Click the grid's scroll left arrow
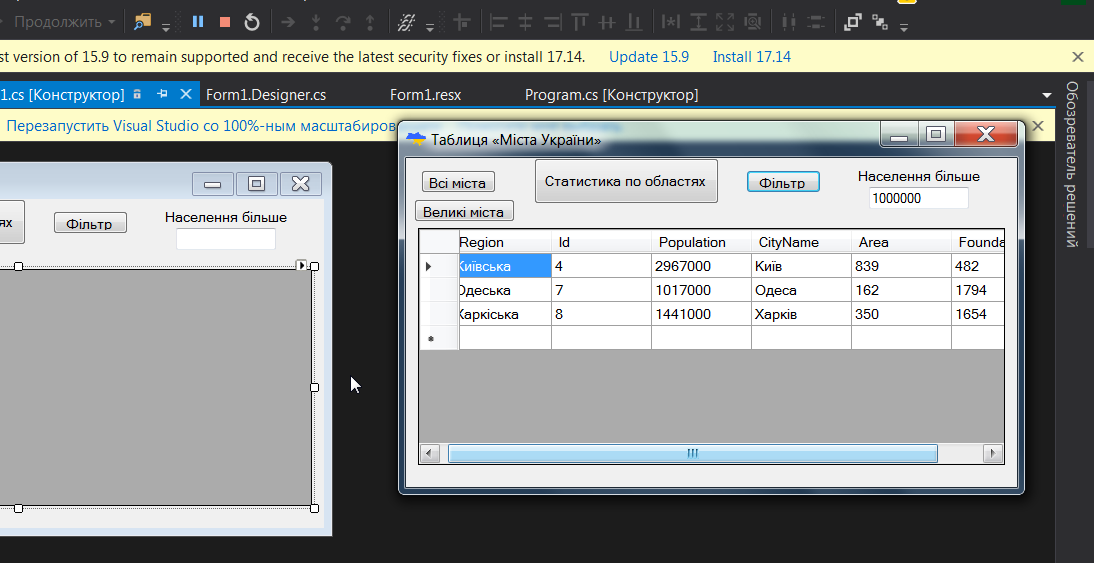 pos(430,453)
